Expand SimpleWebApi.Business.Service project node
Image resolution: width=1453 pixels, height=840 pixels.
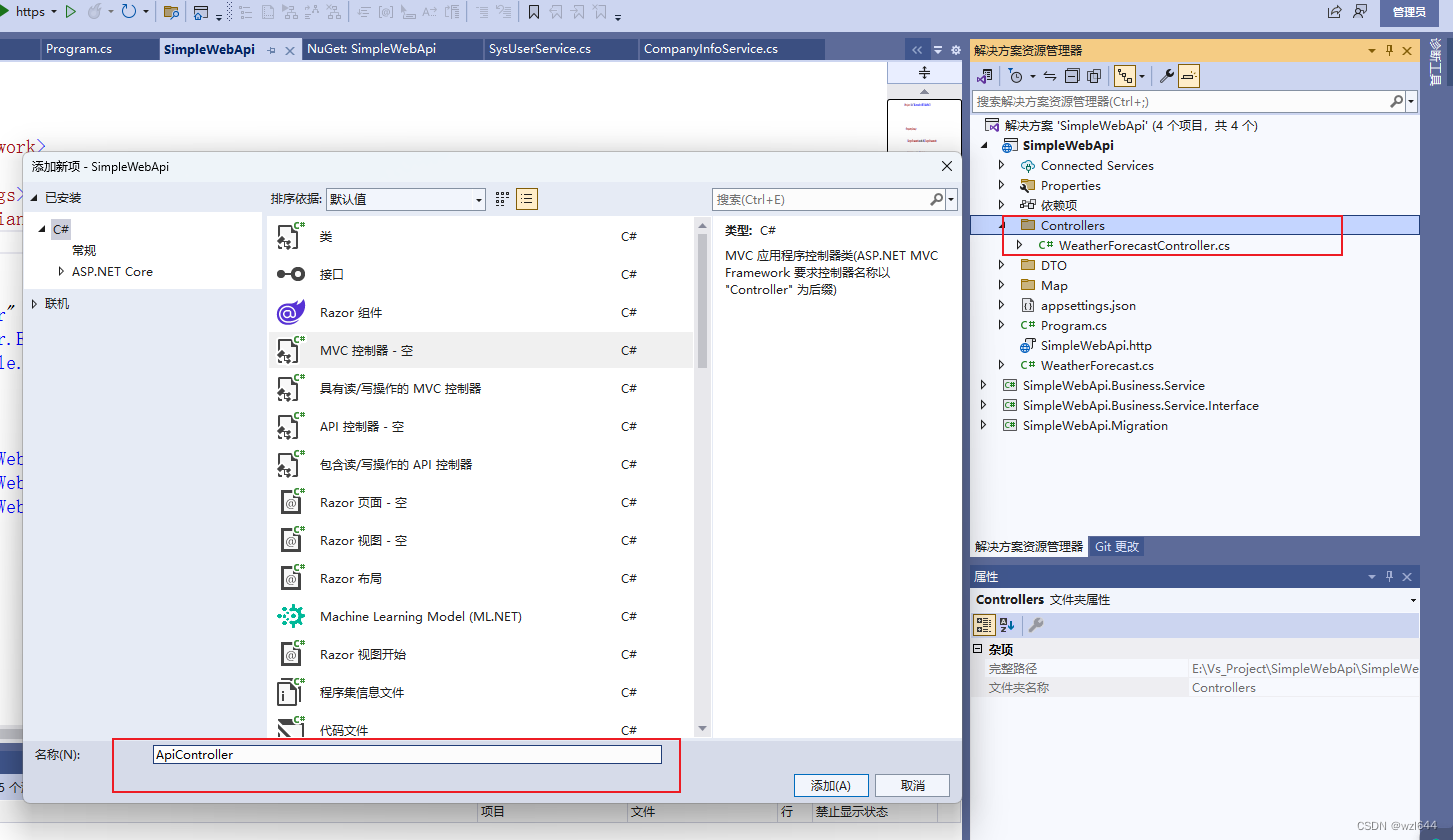(983, 385)
